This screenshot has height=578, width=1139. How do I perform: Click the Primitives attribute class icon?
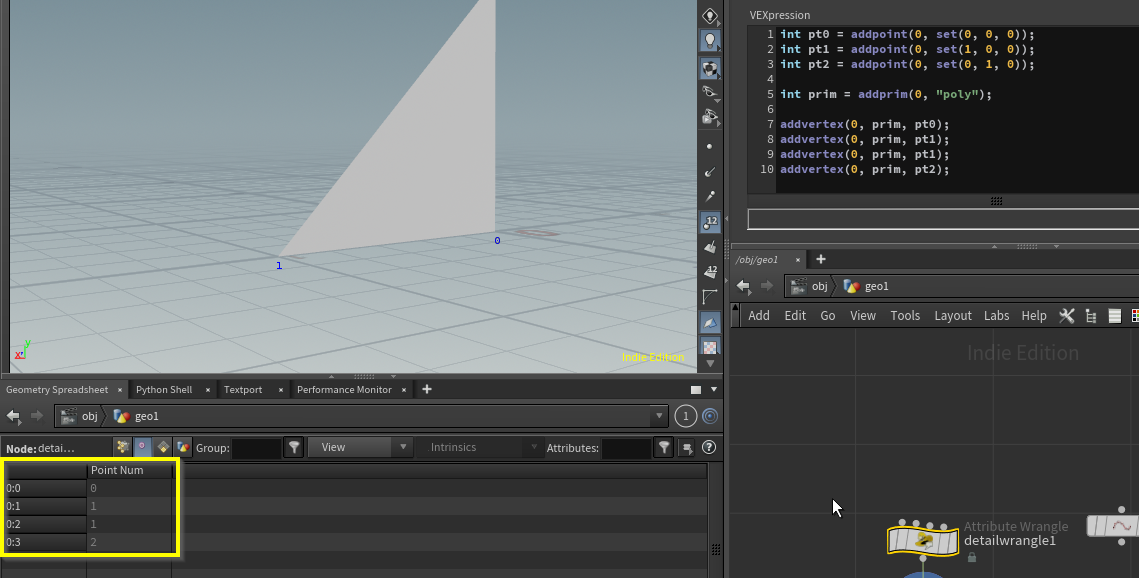pyautogui.click(x=163, y=447)
